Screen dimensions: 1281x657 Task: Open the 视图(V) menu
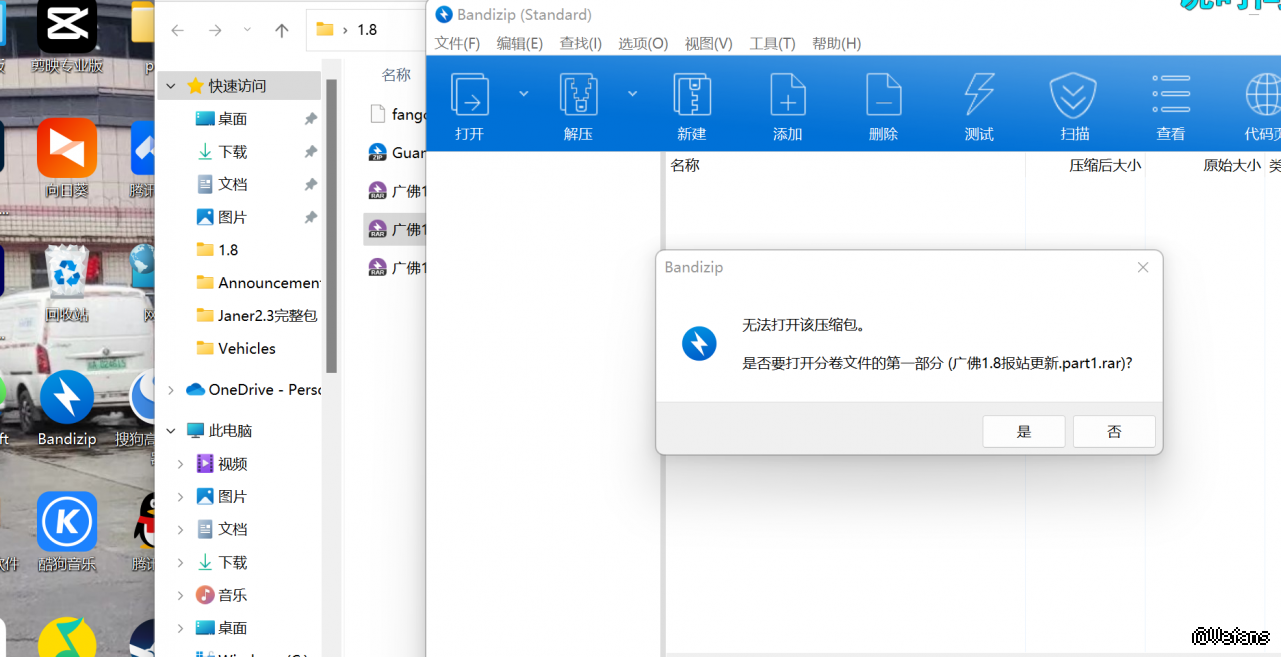[709, 43]
